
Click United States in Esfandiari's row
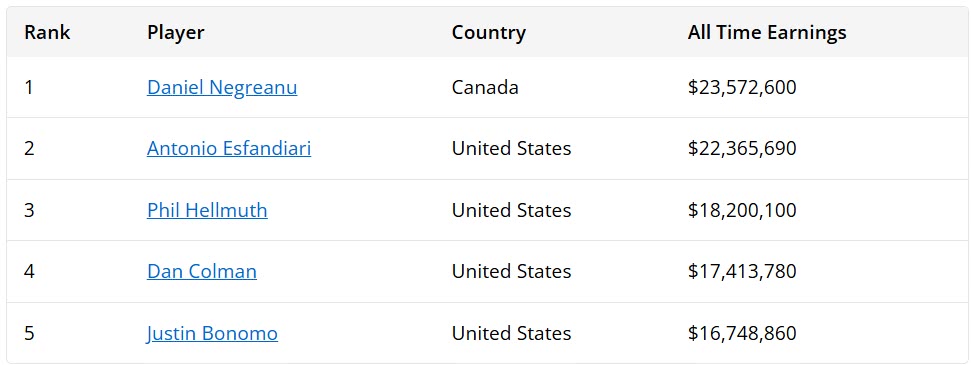(x=512, y=149)
